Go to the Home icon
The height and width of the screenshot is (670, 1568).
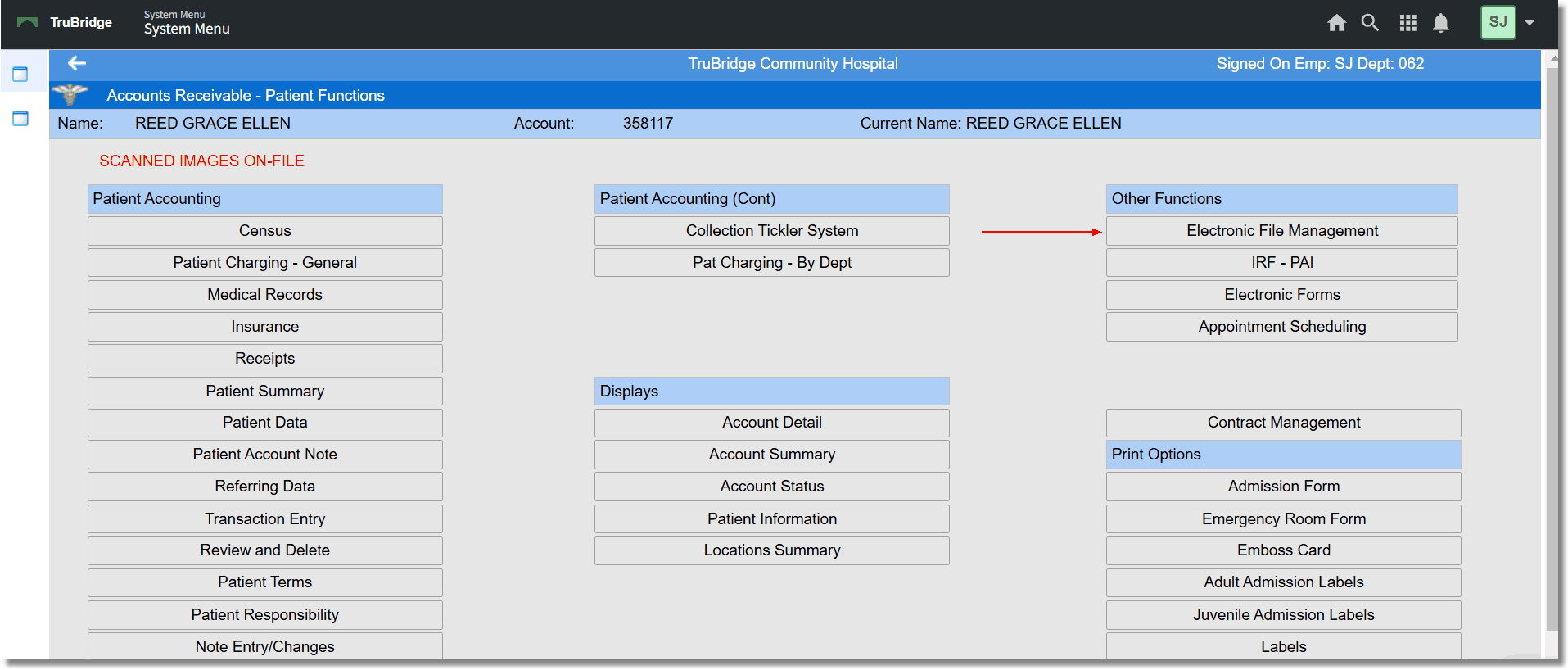pos(1336,23)
